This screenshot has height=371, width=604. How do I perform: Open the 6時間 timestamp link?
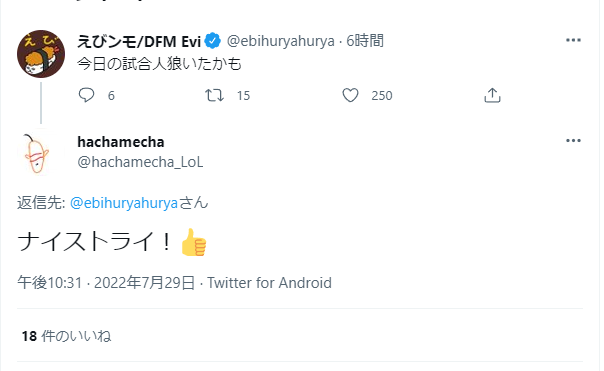tap(365, 41)
